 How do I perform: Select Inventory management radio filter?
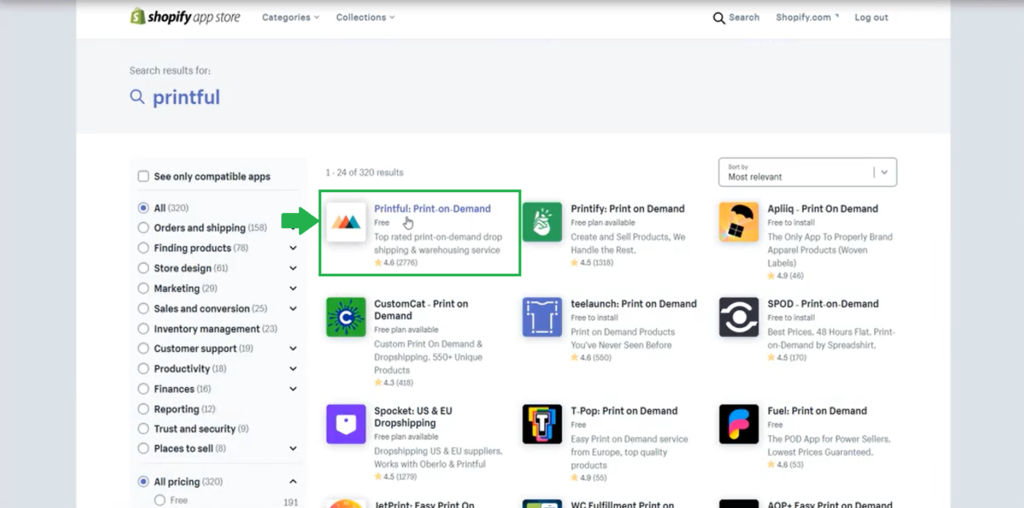tap(143, 328)
